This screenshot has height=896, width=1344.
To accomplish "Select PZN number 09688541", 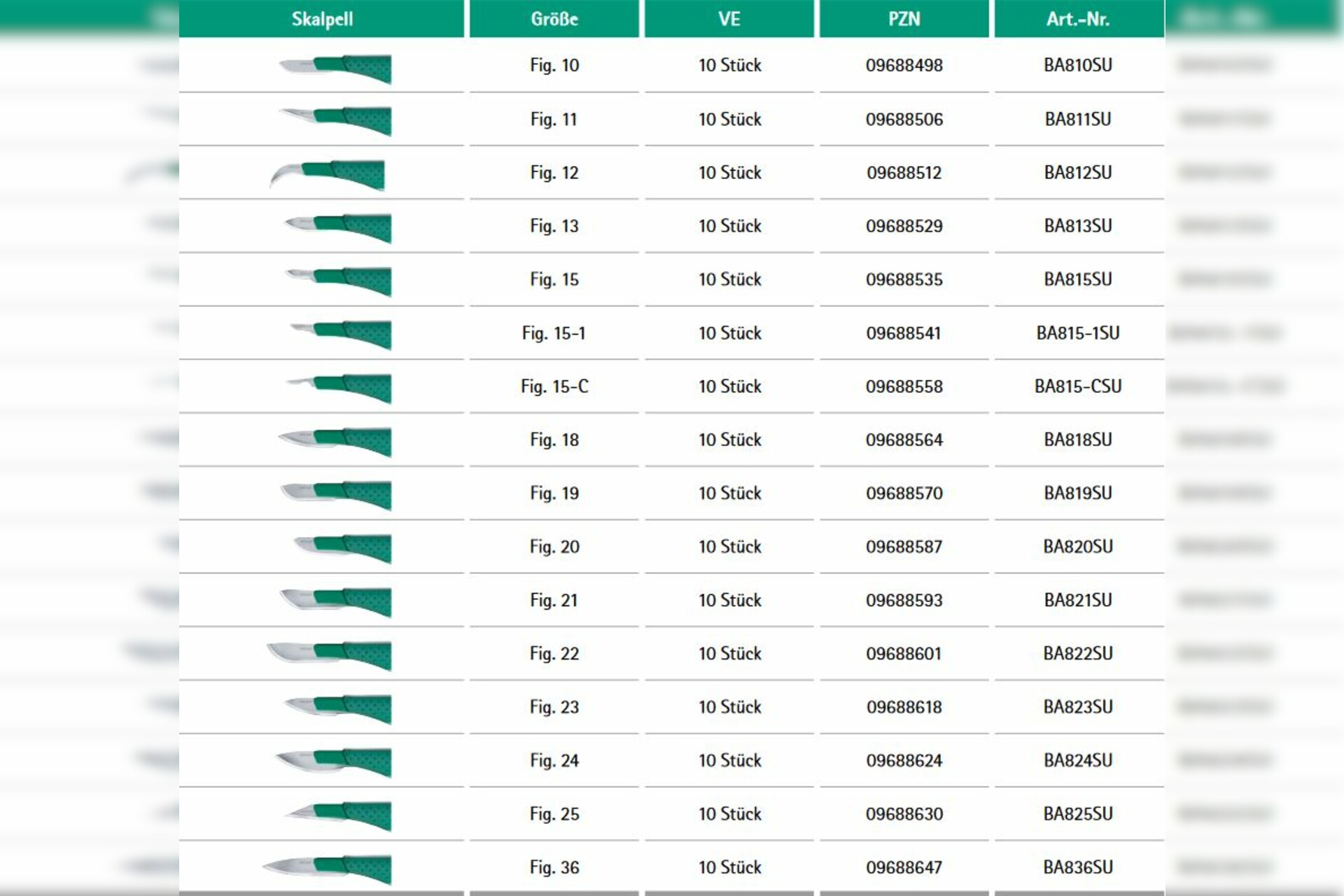I will (904, 332).
